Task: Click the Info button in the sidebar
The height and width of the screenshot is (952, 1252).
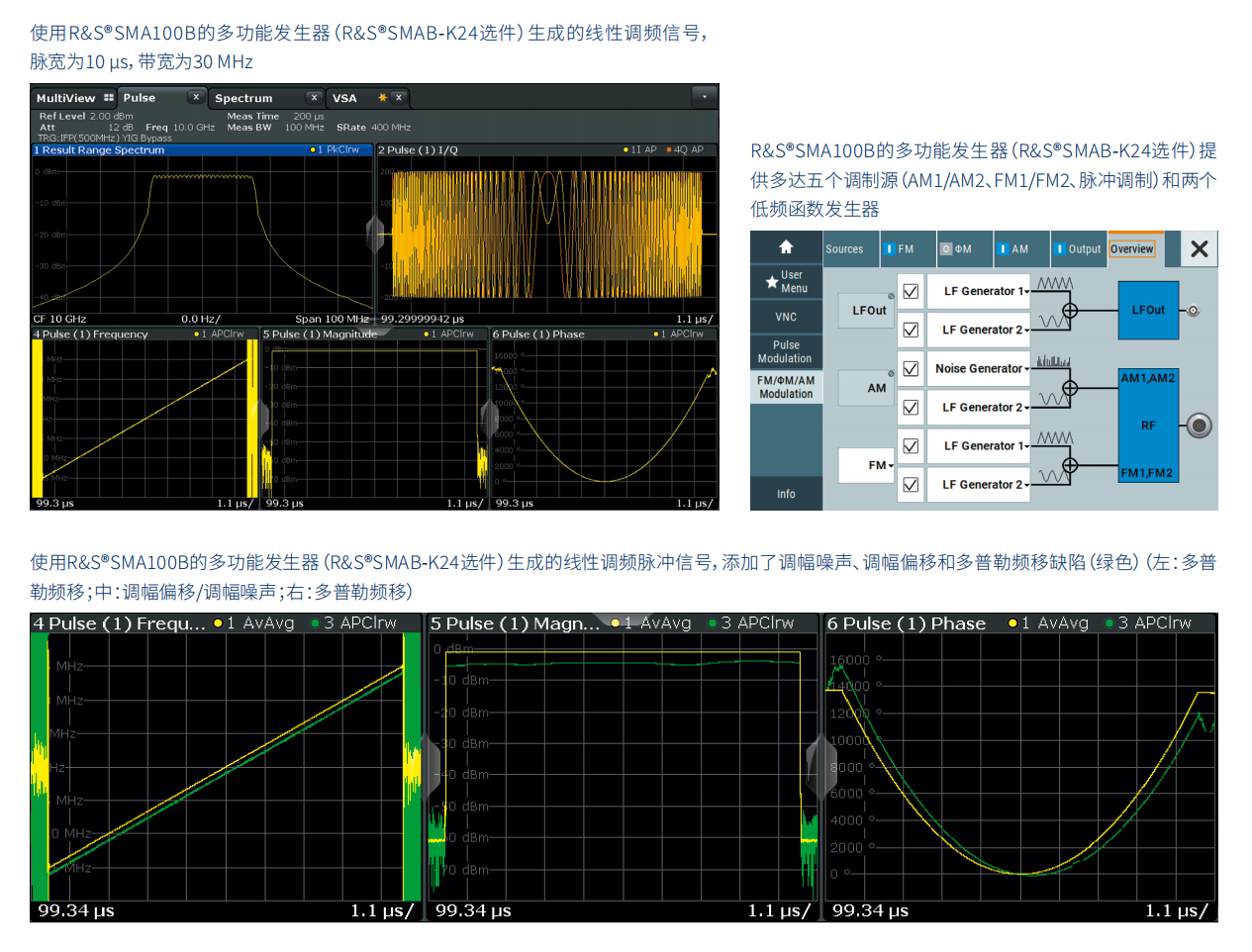Action: (786, 494)
